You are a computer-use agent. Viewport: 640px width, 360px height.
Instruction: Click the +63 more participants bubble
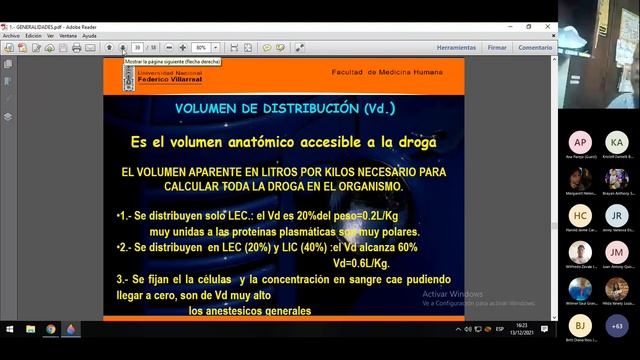click(x=617, y=326)
